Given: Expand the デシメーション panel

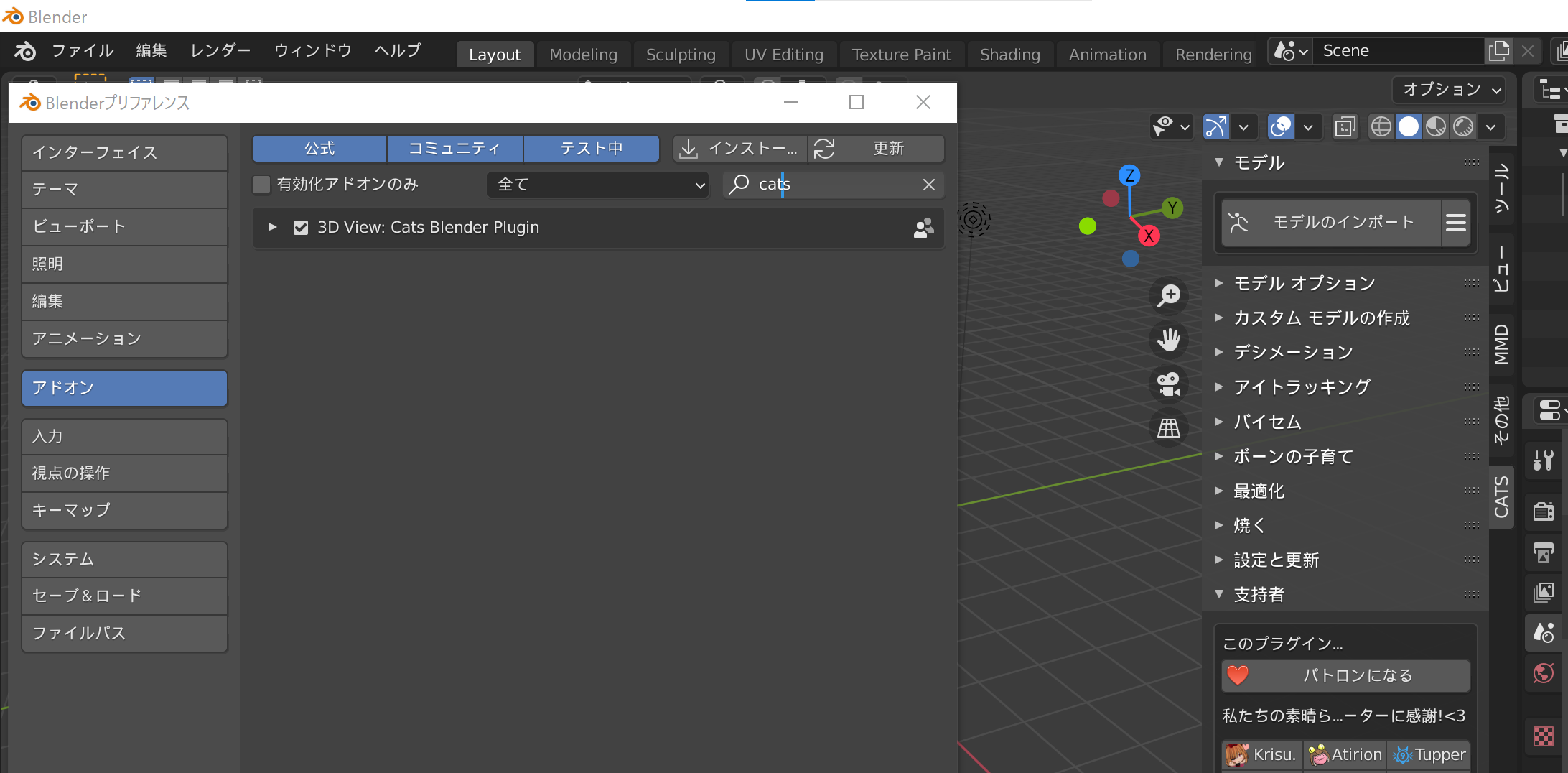Looking at the screenshot, I should tap(1293, 352).
